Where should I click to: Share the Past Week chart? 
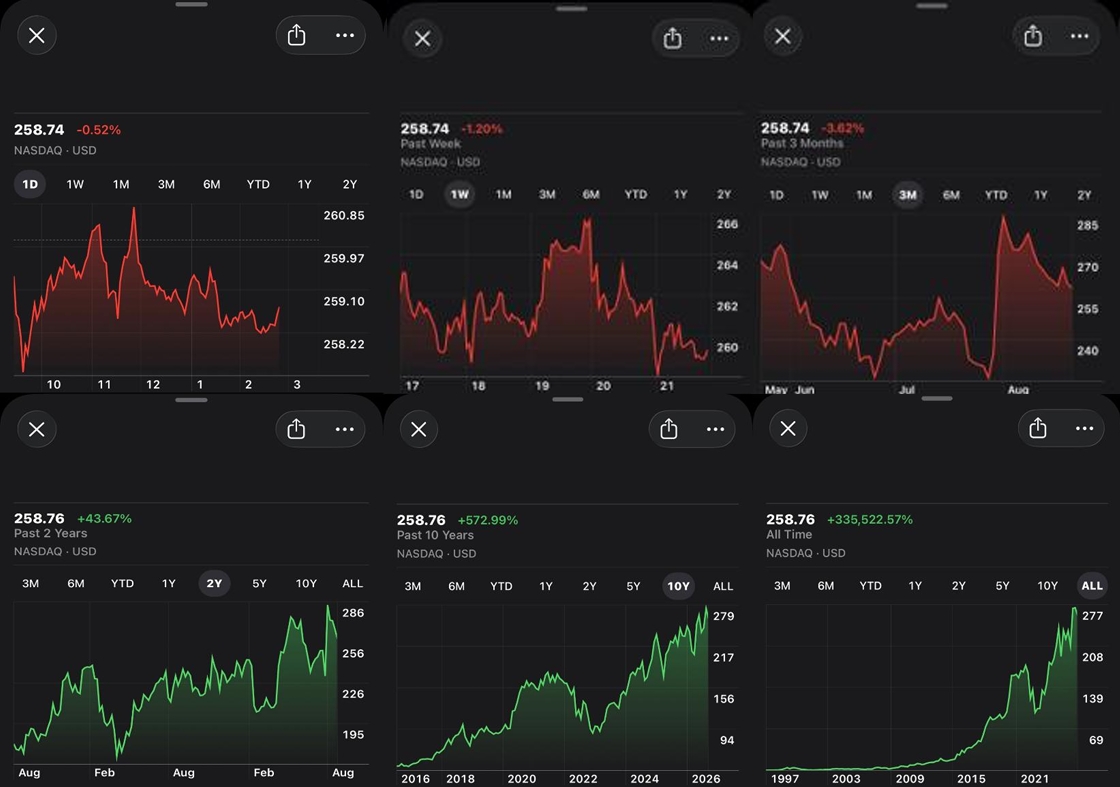coord(672,39)
